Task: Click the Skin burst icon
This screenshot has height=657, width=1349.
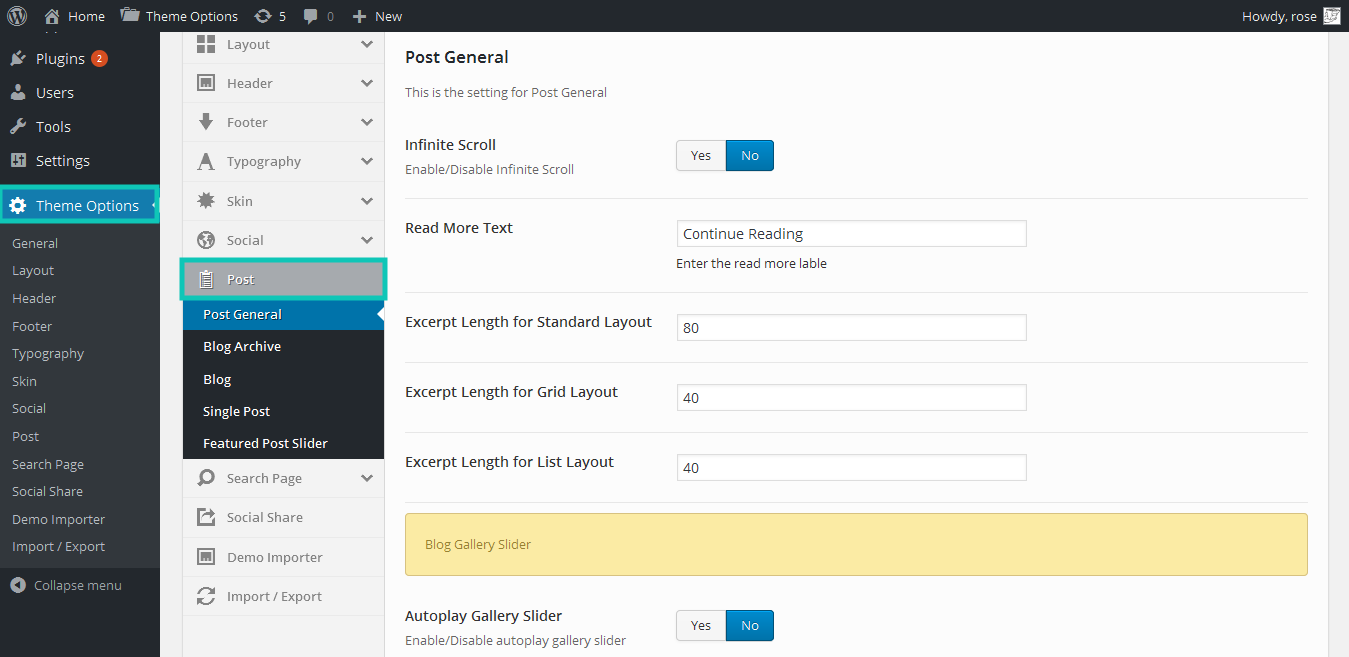Action: pos(206,201)
